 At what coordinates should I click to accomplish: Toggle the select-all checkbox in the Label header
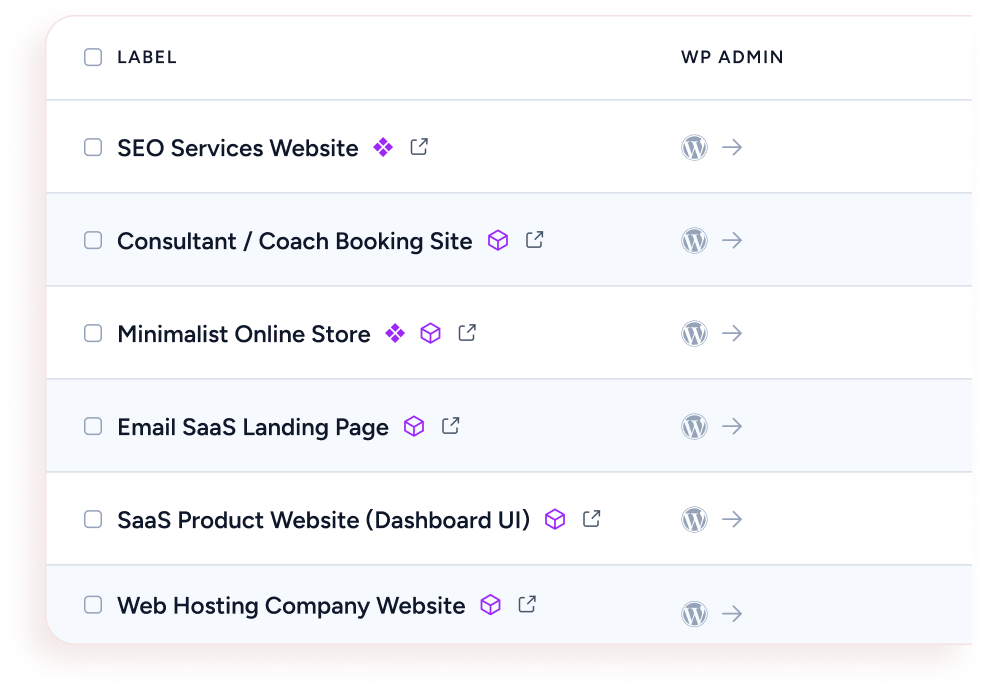click(x=93, y=57)
